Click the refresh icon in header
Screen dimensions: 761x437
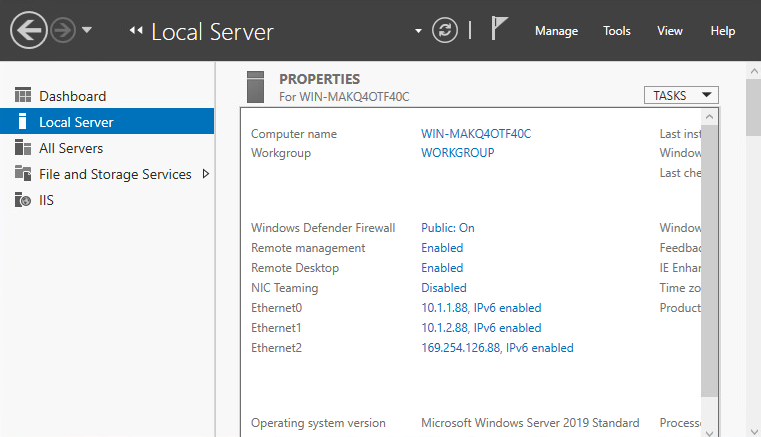444,31
